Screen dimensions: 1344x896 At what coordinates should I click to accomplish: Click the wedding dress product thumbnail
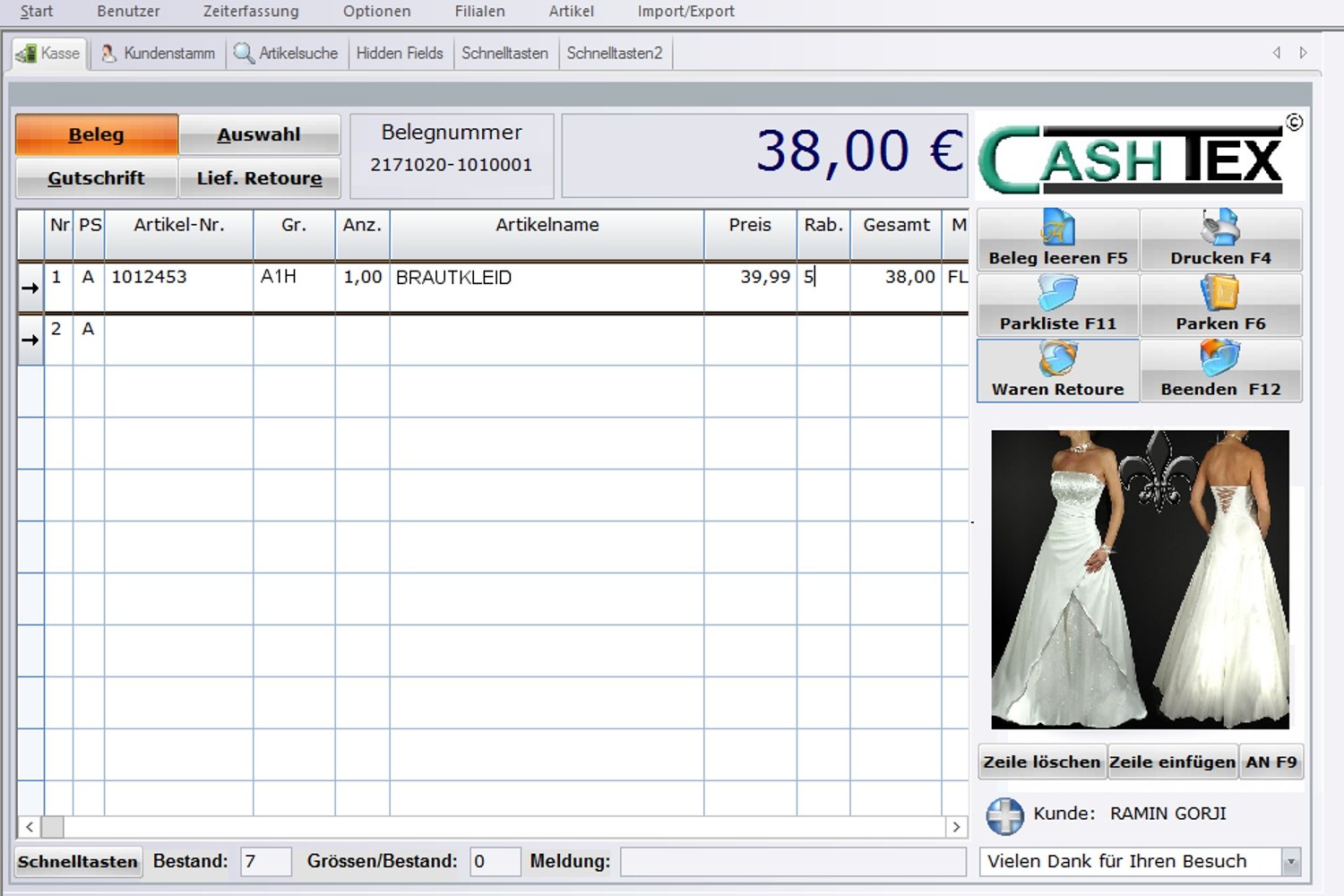click(x=1140, y=580)
